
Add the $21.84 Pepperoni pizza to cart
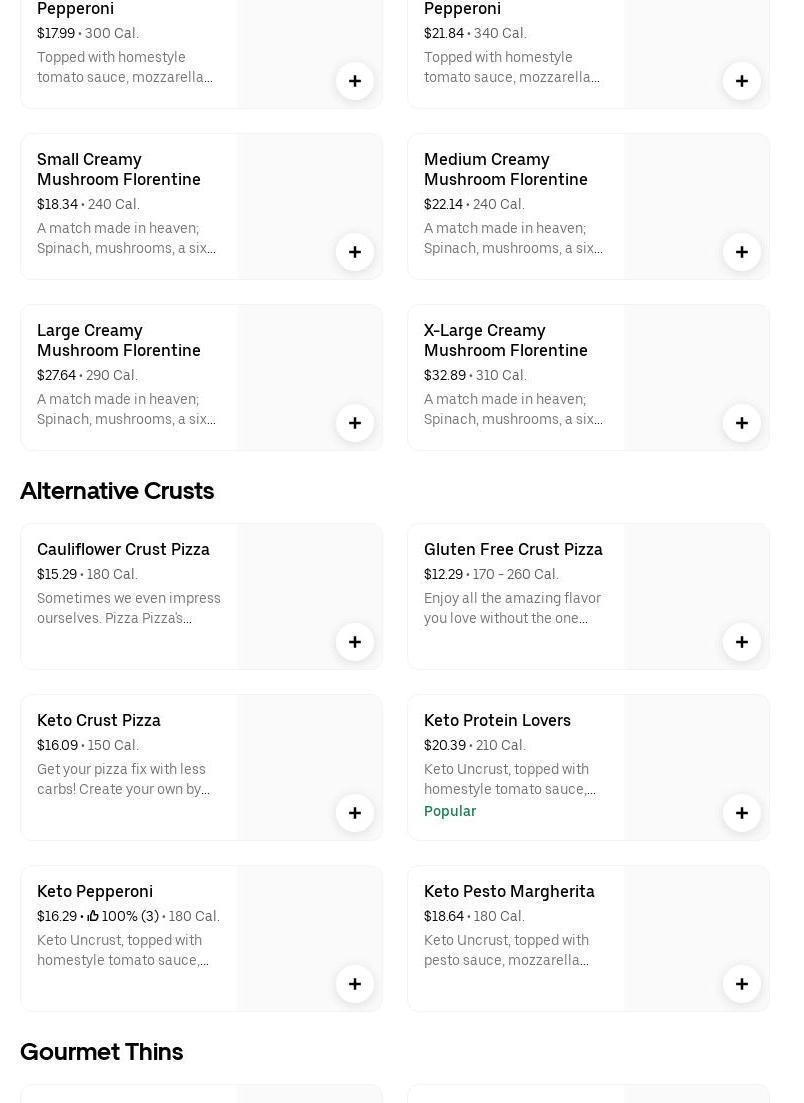(742, 81)
